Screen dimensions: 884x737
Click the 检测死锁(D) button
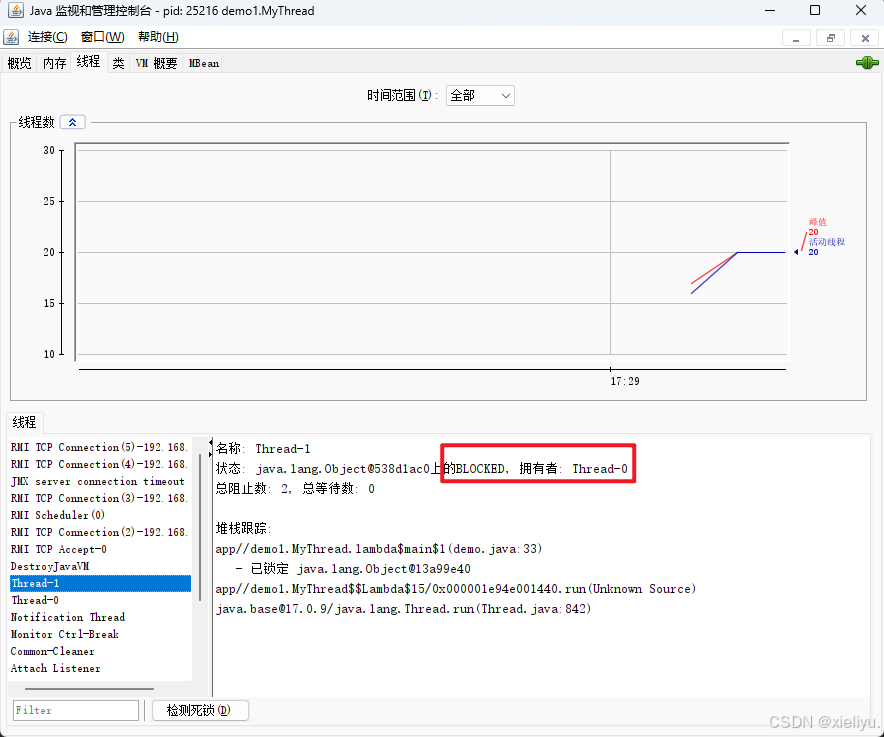(x=200, y=710)
